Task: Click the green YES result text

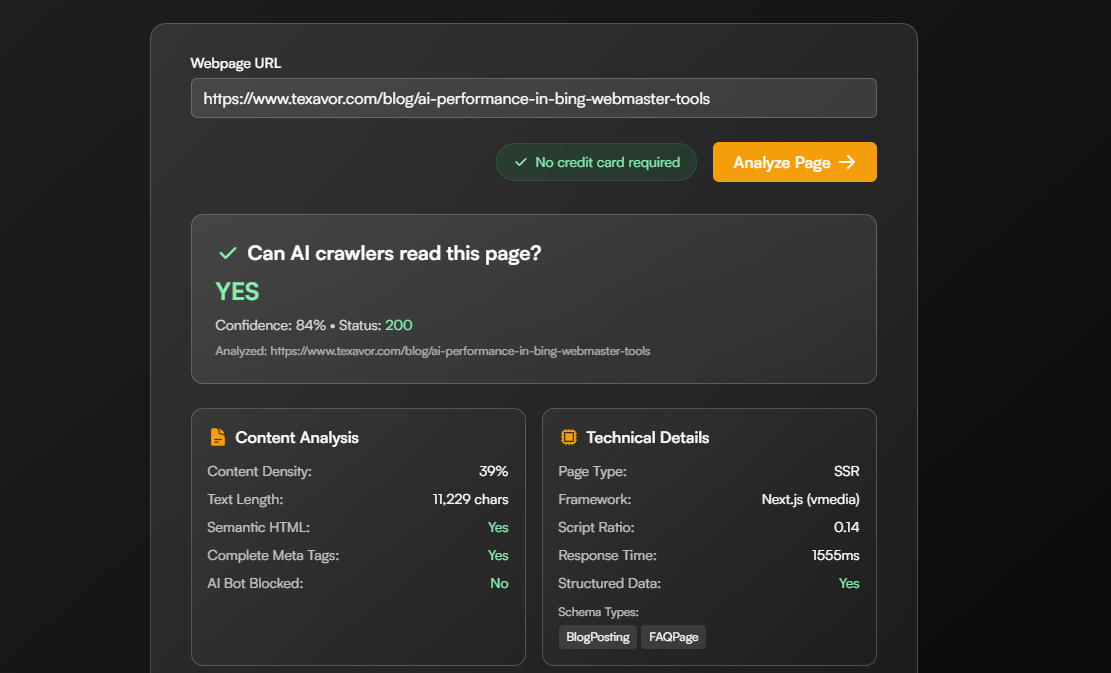Action: click(x=236, y=291)
